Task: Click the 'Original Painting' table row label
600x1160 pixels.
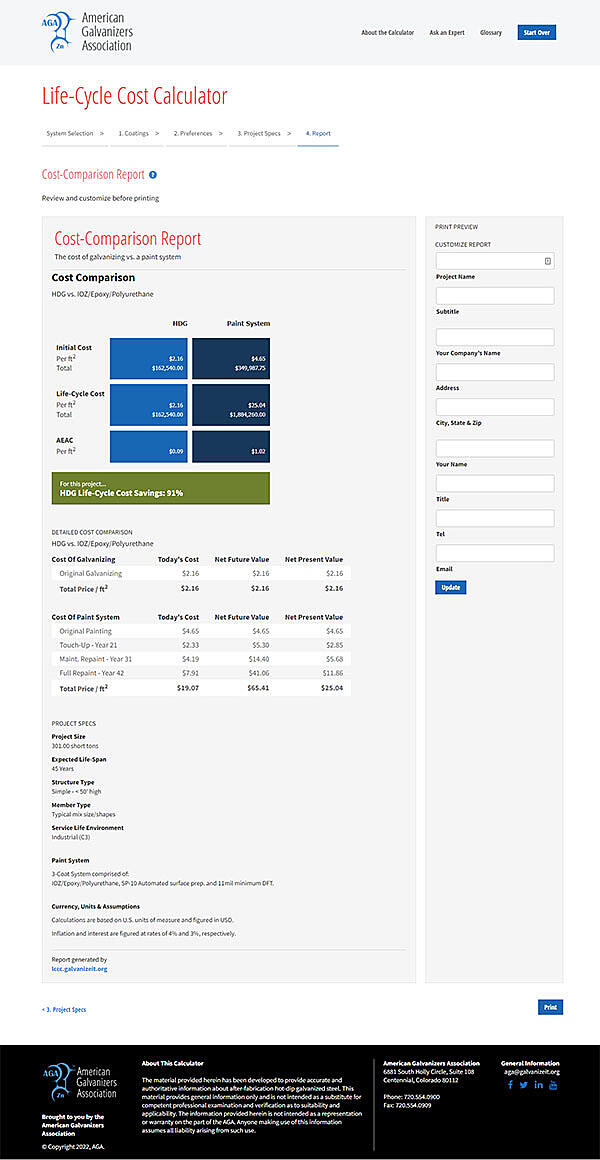Action: tap(86, 631)
